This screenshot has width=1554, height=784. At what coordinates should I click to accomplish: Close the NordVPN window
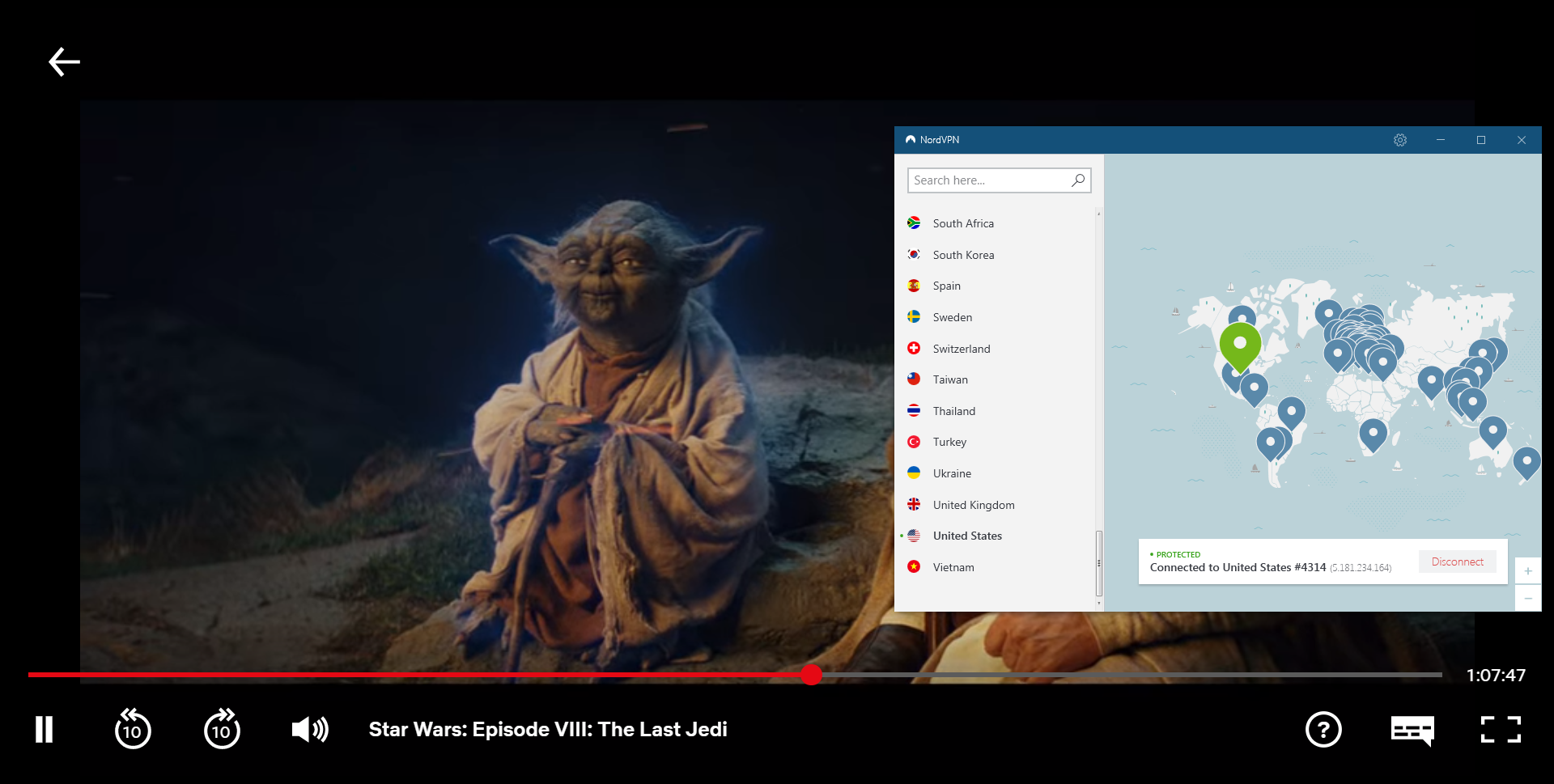coord(1522,140)
